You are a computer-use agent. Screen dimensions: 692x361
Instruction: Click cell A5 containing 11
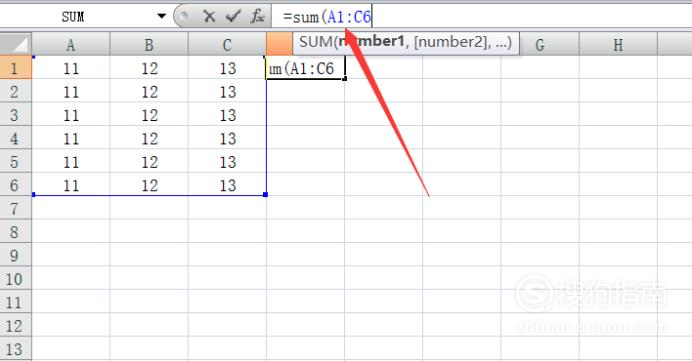71,162
